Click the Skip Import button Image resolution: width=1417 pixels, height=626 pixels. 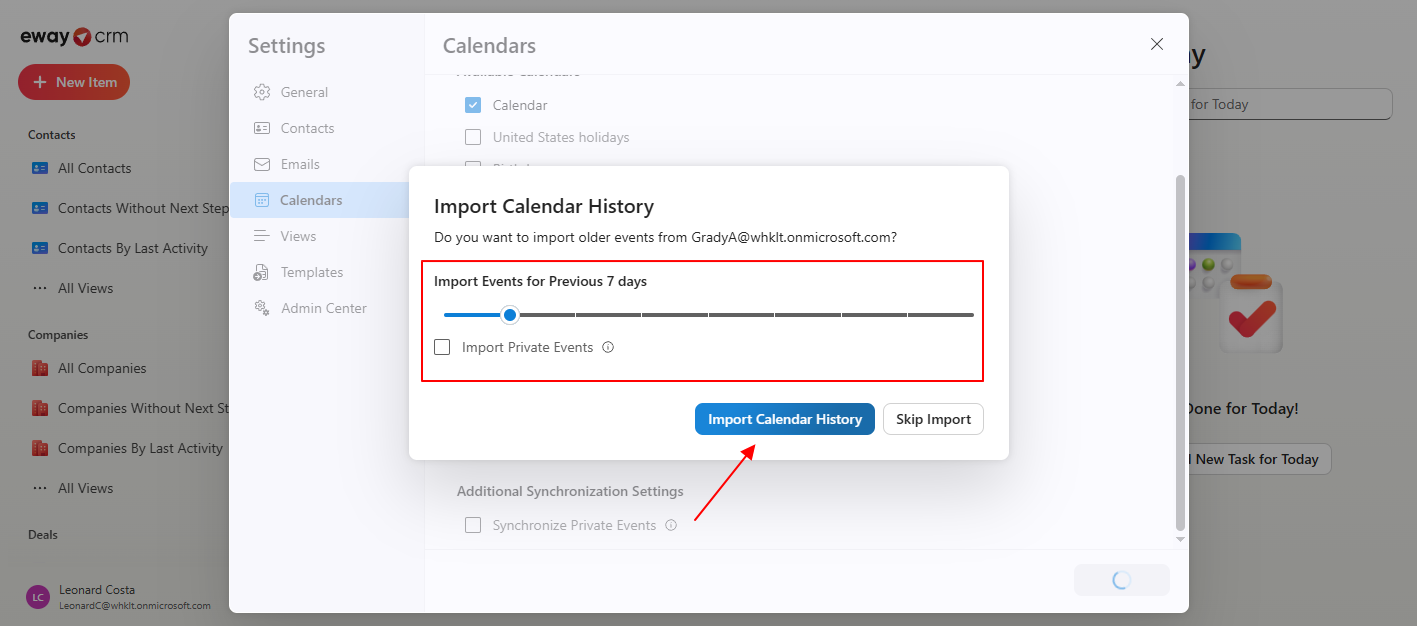[933, 419]
